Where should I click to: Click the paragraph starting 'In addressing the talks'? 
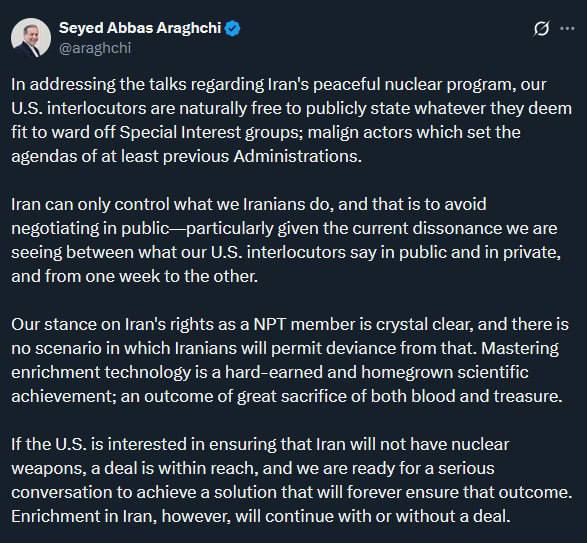tap(291, 120)
